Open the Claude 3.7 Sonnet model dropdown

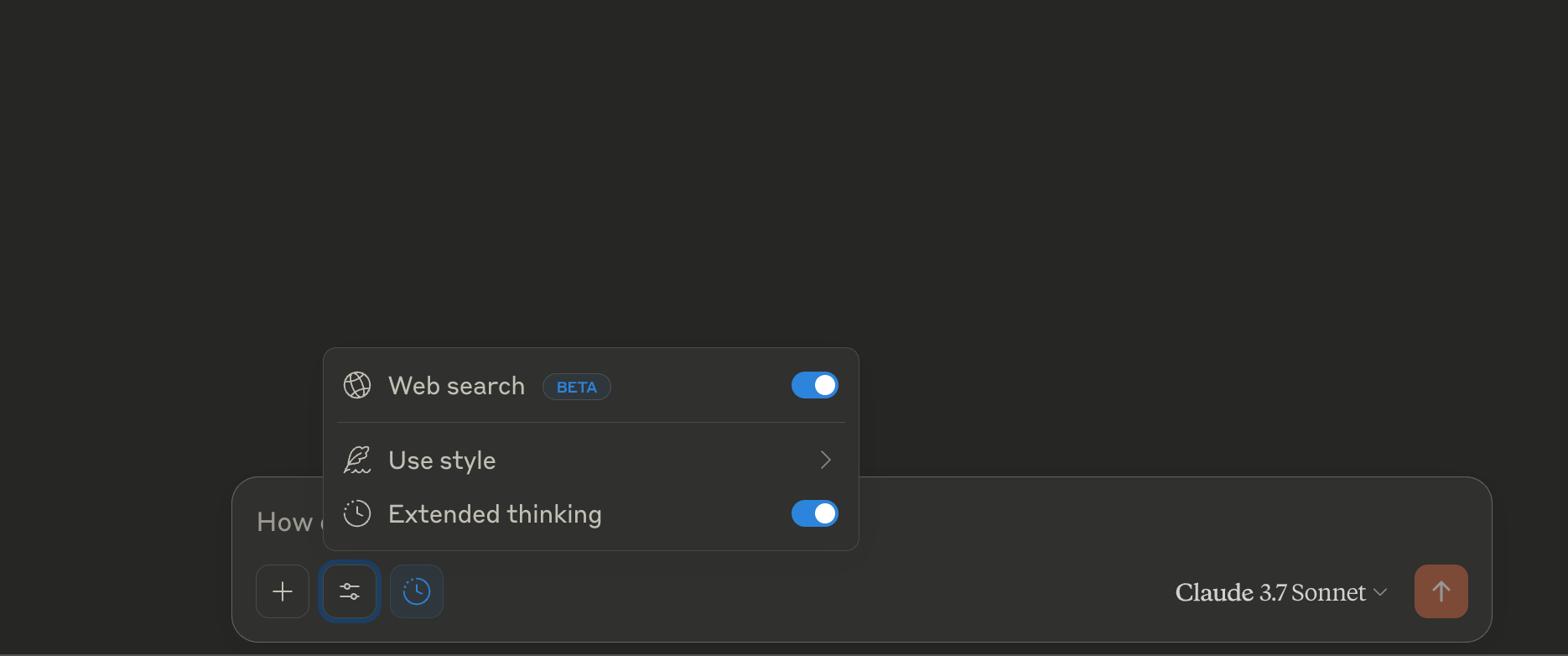click(1280, 592)
